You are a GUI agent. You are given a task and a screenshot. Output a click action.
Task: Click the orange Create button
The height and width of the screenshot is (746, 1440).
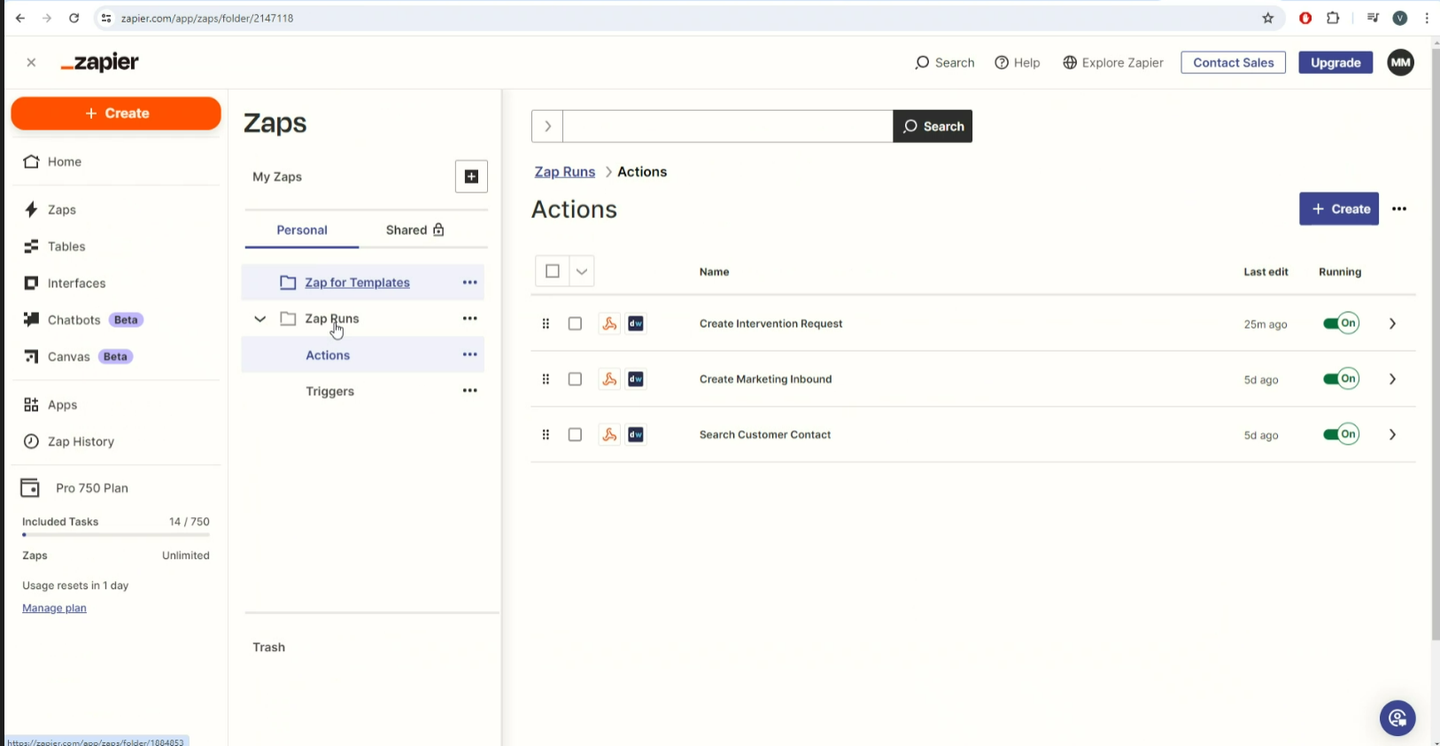coord(116,113)
